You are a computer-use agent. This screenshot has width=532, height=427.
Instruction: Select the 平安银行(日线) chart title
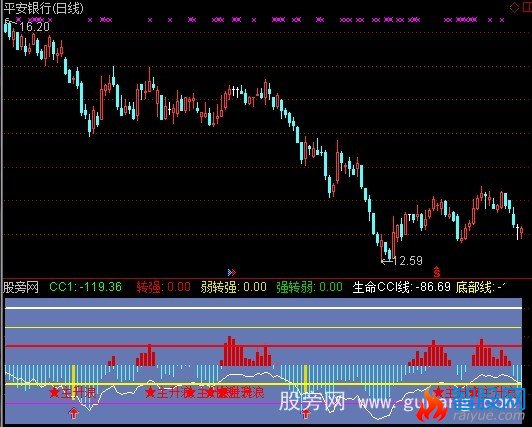pyautogui.click(x=43, y=8)
